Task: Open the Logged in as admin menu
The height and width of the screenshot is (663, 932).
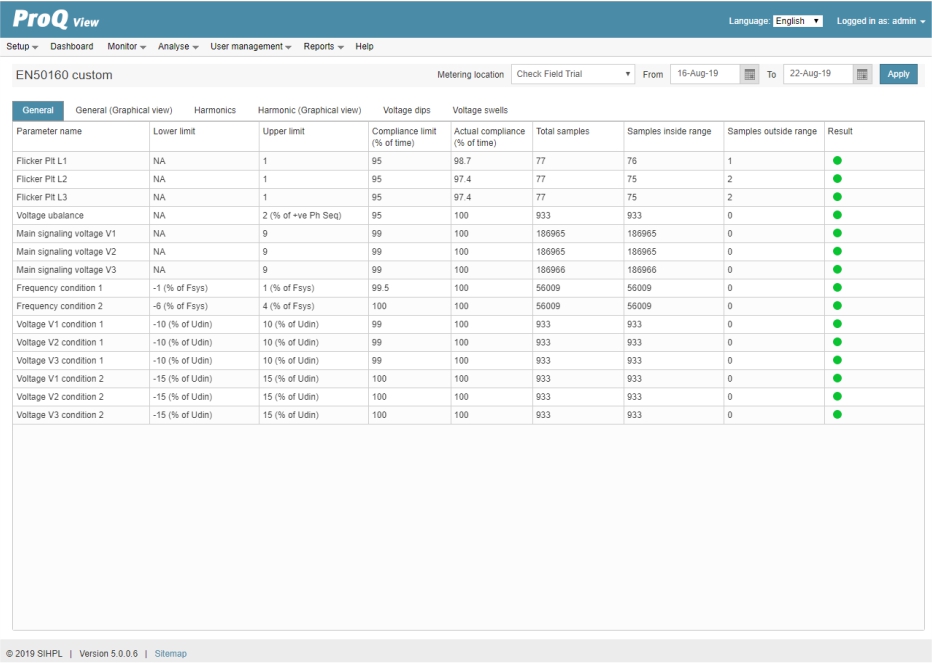Action: click(x=881, y=21)
